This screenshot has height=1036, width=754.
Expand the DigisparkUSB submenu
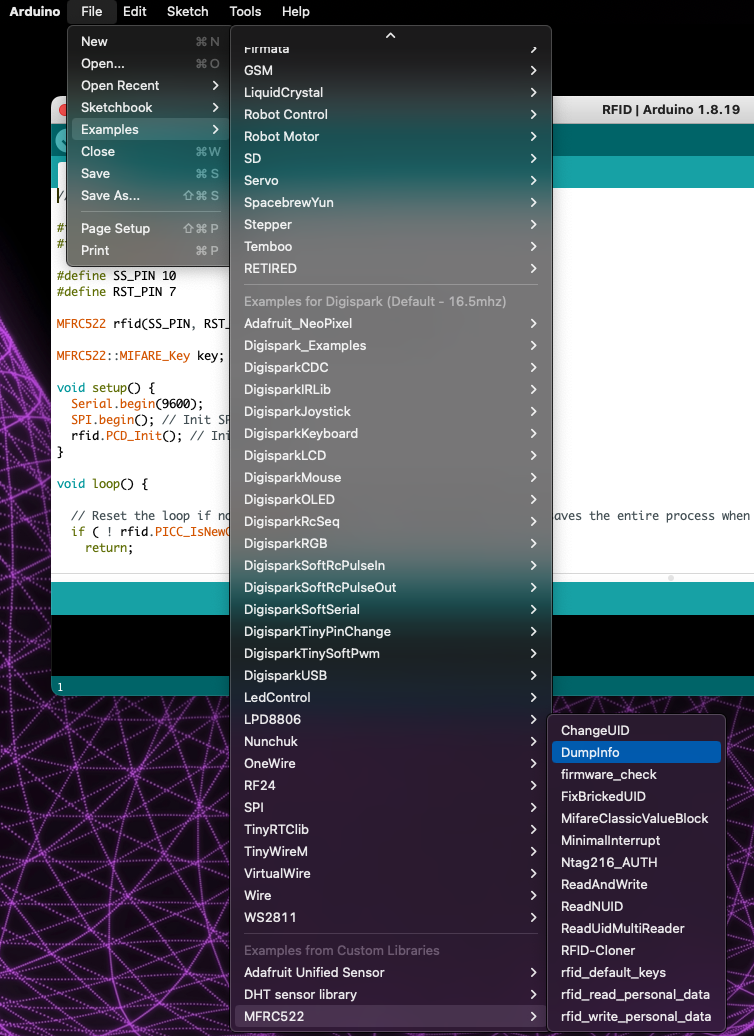pos(390,675)
